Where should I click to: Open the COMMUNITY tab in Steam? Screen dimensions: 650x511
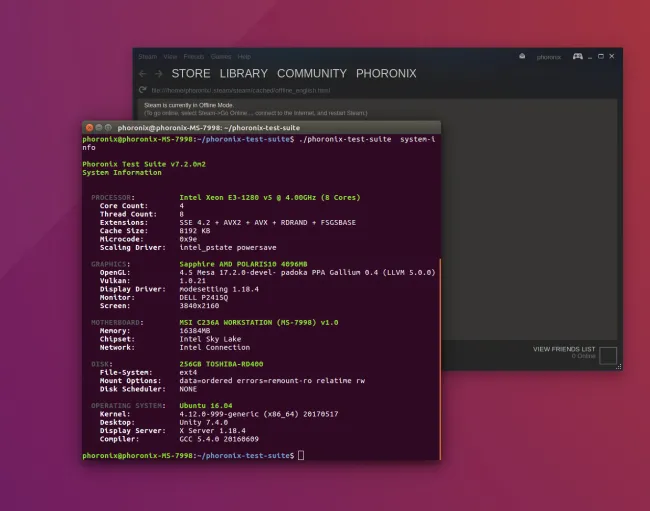(312, 73)
